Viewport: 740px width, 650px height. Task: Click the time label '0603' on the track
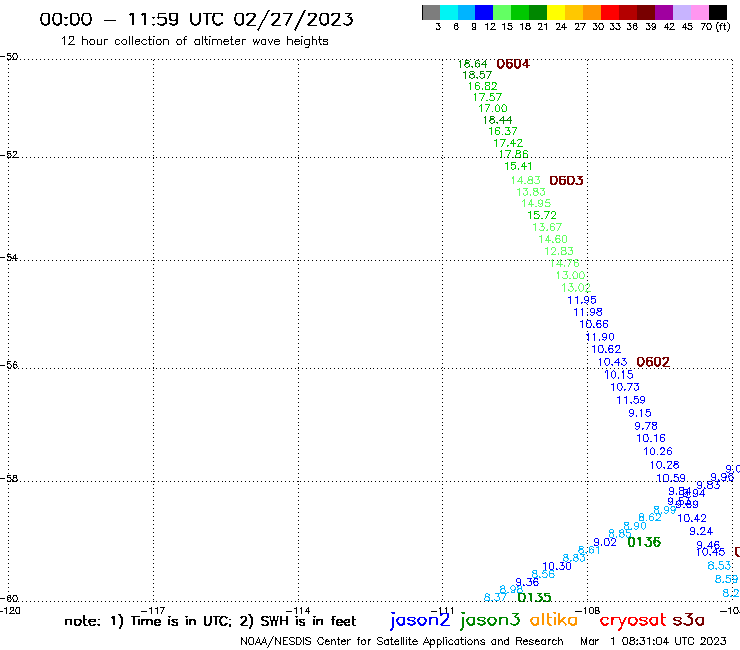pos(566,180)
